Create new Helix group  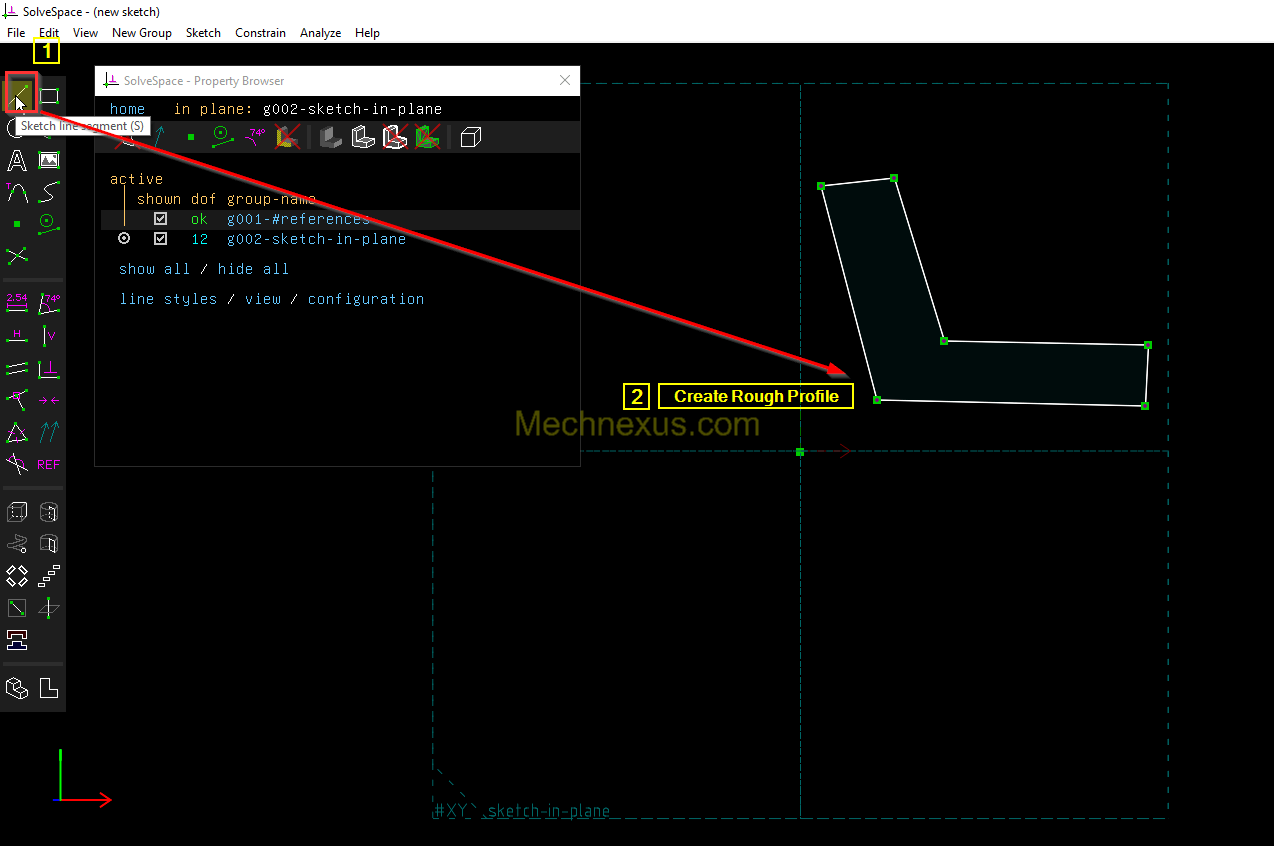click(17, 544)
